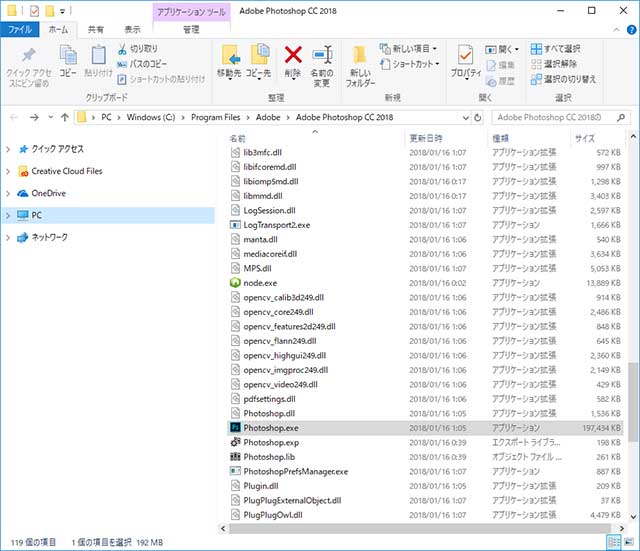Click the Copy (コピー) ribbon icon

(68, 55)
